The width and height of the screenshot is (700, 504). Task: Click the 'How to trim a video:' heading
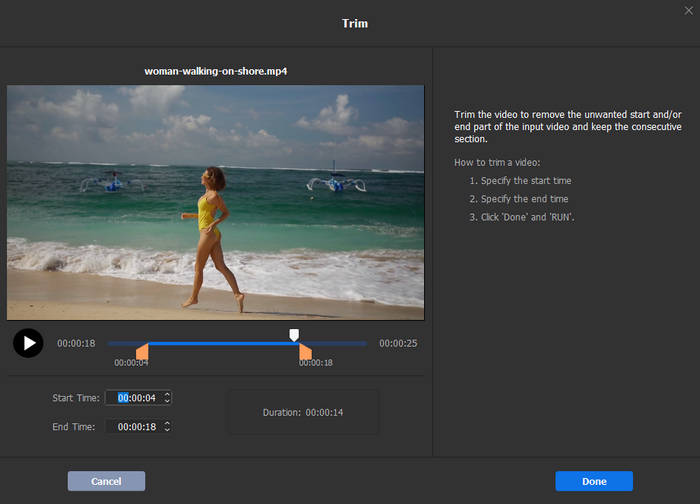[497, 162]
